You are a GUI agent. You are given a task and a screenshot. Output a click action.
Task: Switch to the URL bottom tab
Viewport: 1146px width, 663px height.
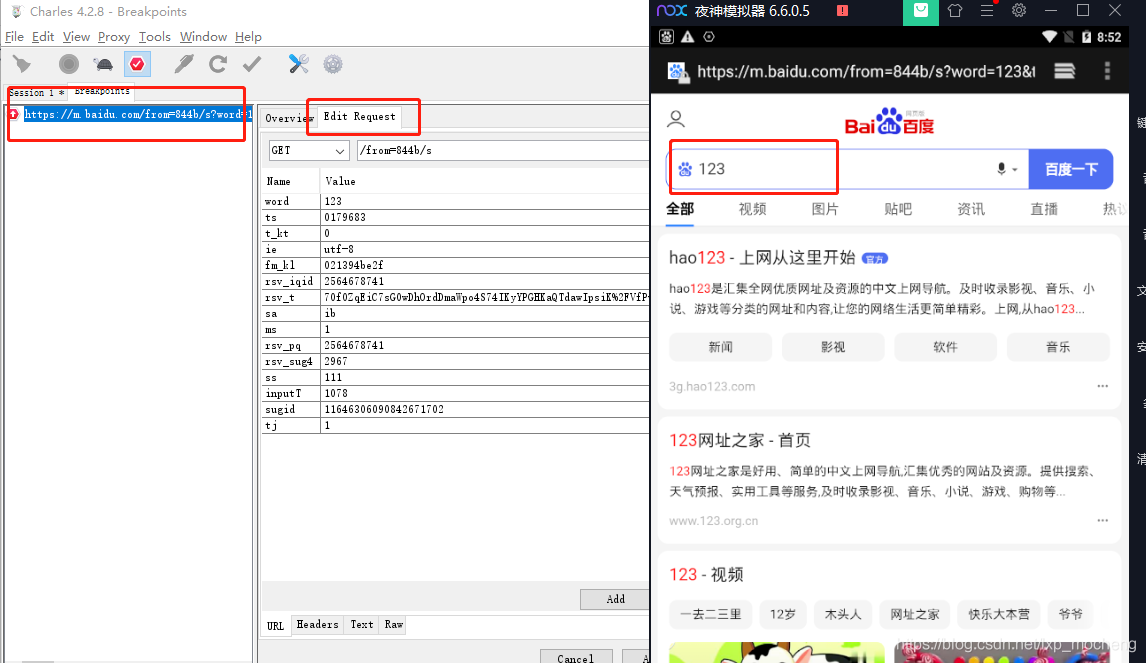(276, 626)
